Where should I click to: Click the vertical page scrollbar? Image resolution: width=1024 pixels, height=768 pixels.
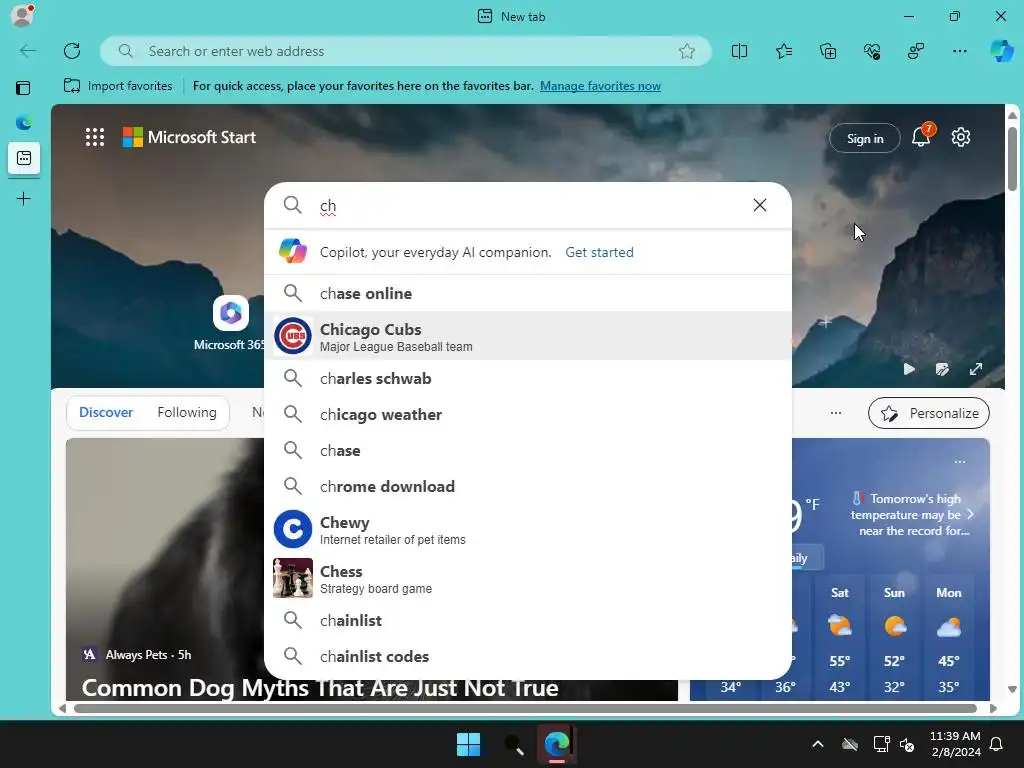click(1012, 157)
